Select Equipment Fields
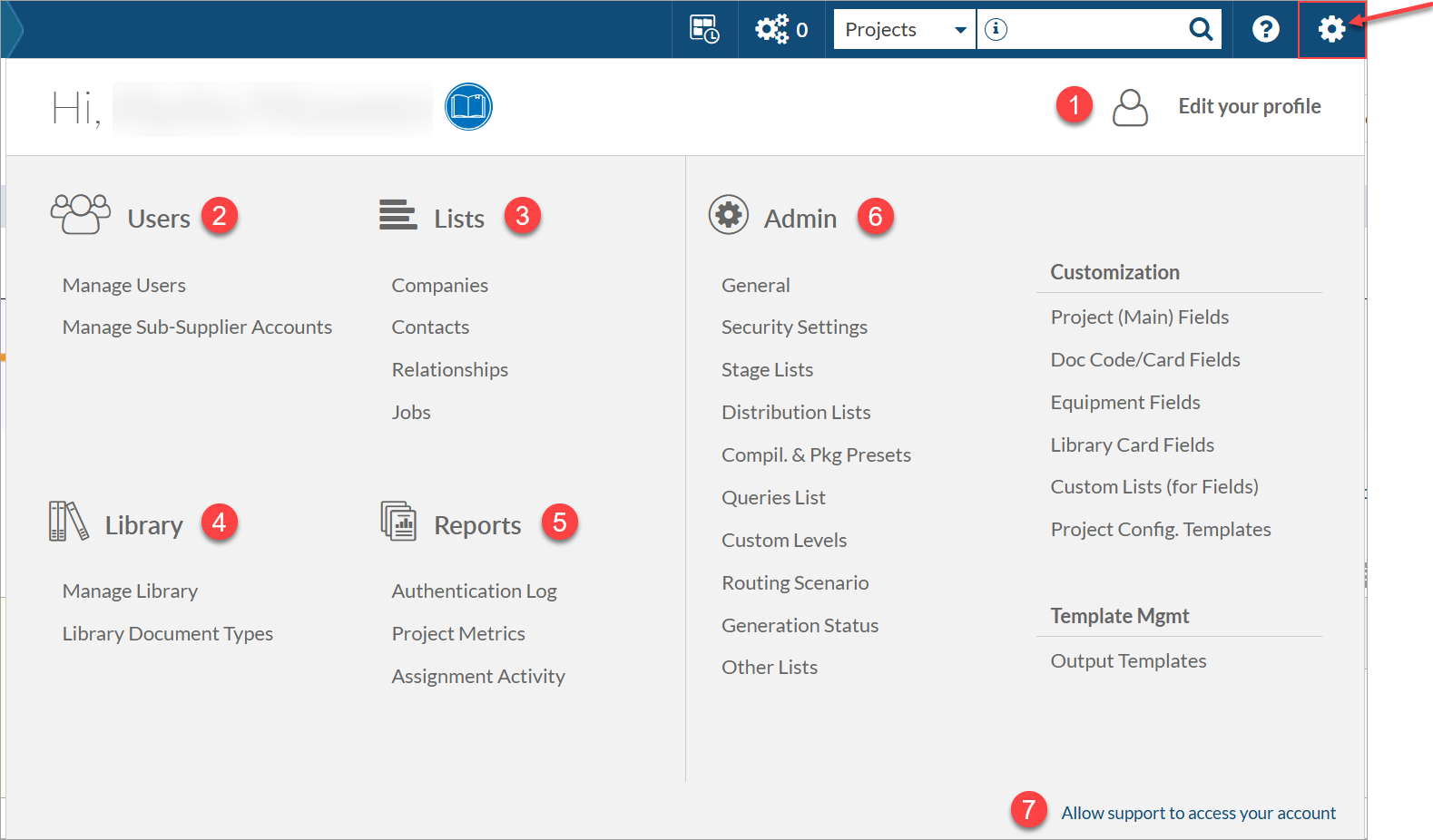The image size is (1433, 840). click(1125, 403)
